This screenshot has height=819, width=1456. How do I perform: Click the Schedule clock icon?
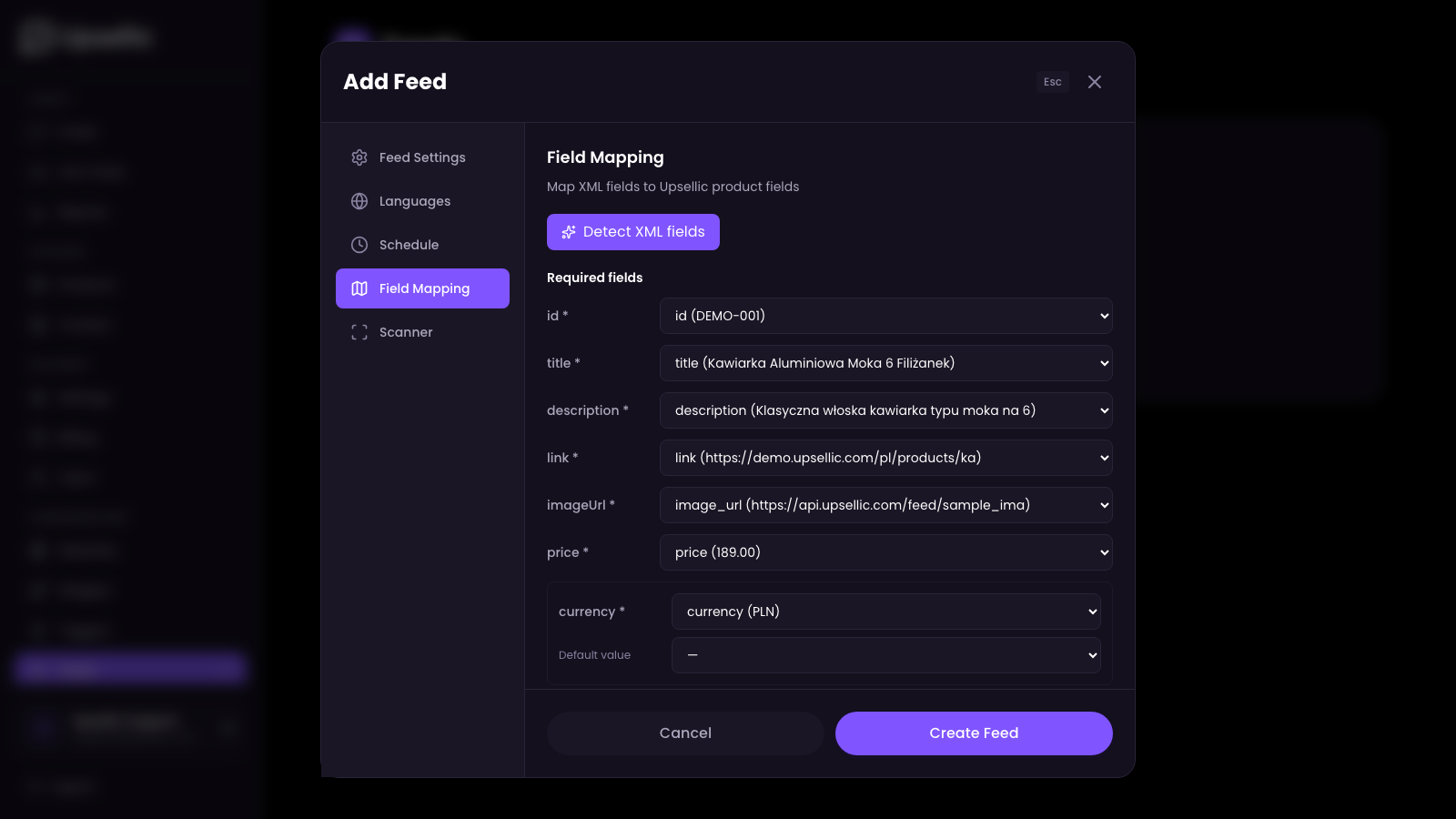[x=359, y=245]
